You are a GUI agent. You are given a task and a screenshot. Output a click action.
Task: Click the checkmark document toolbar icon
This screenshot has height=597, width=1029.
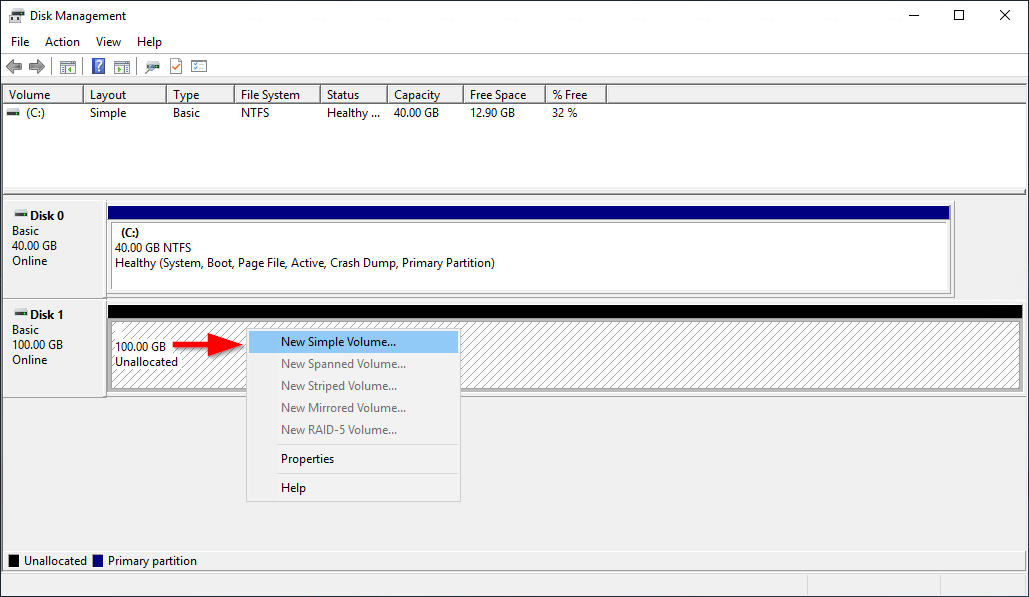point(176,67)
